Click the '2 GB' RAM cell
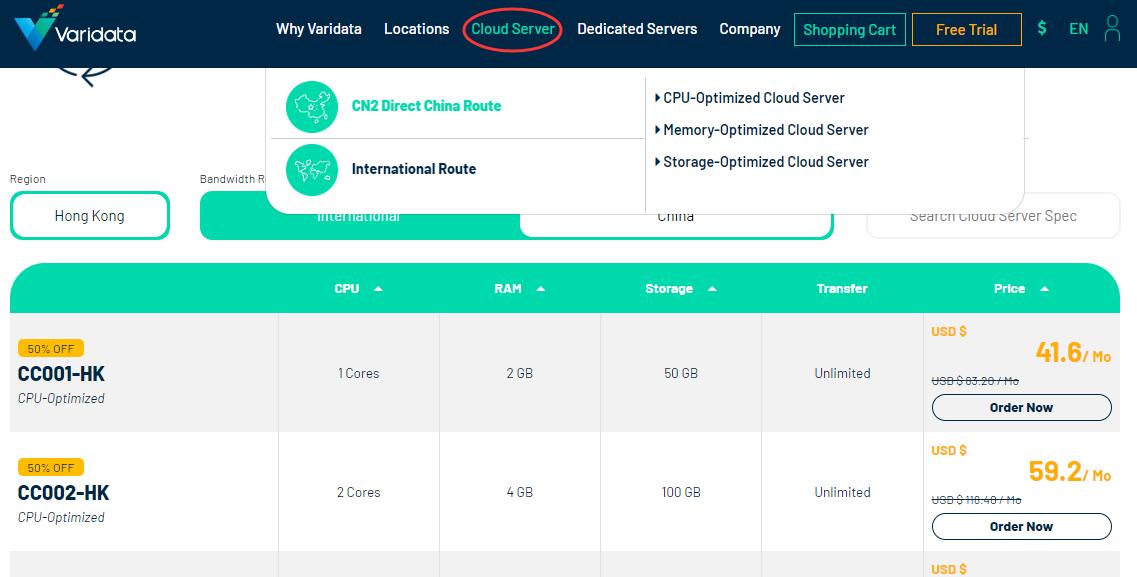The height and width of the screenshot is (577, 1137). (519, 373)
